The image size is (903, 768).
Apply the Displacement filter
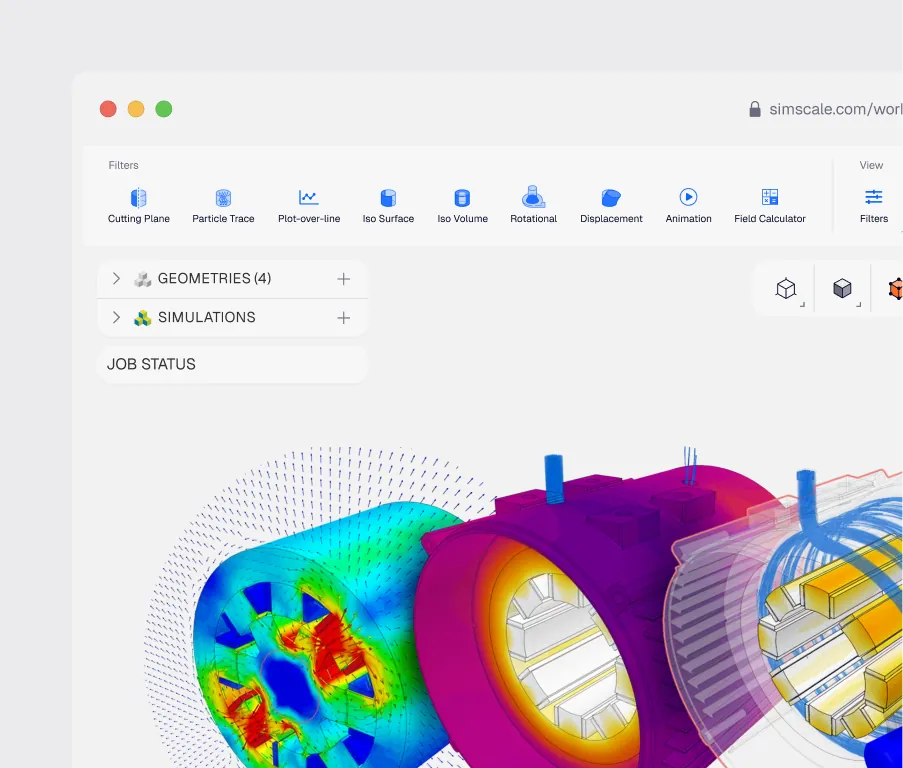(x=611, y=206)
